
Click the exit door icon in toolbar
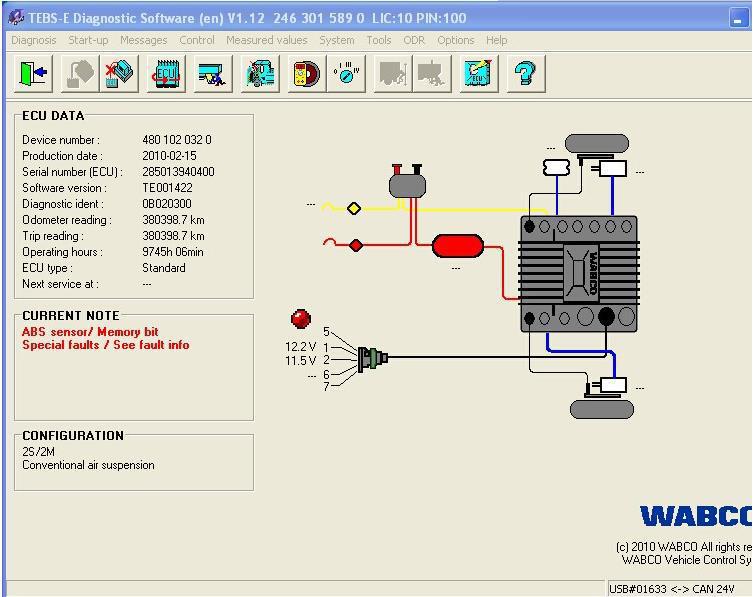[x=33, y=73]
